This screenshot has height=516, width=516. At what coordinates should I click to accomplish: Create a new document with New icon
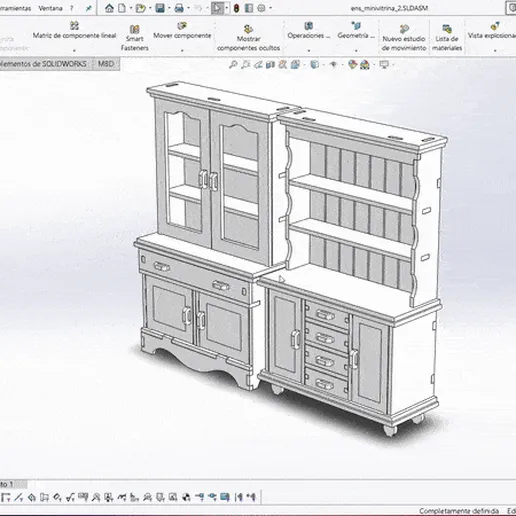(122, 8)
